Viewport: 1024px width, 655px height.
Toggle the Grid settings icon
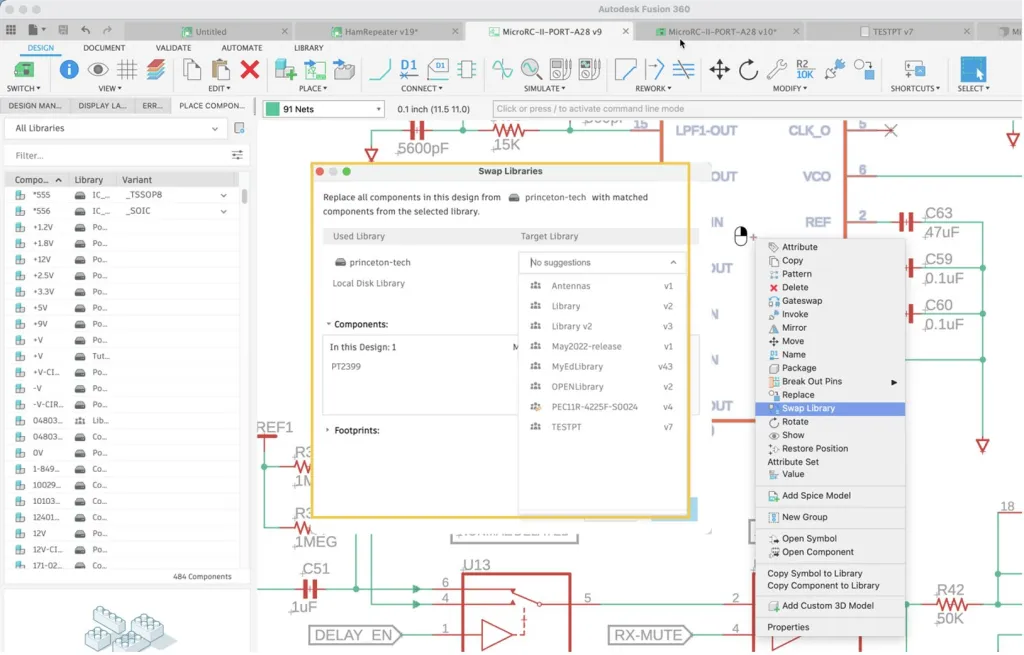click(127, 69)
